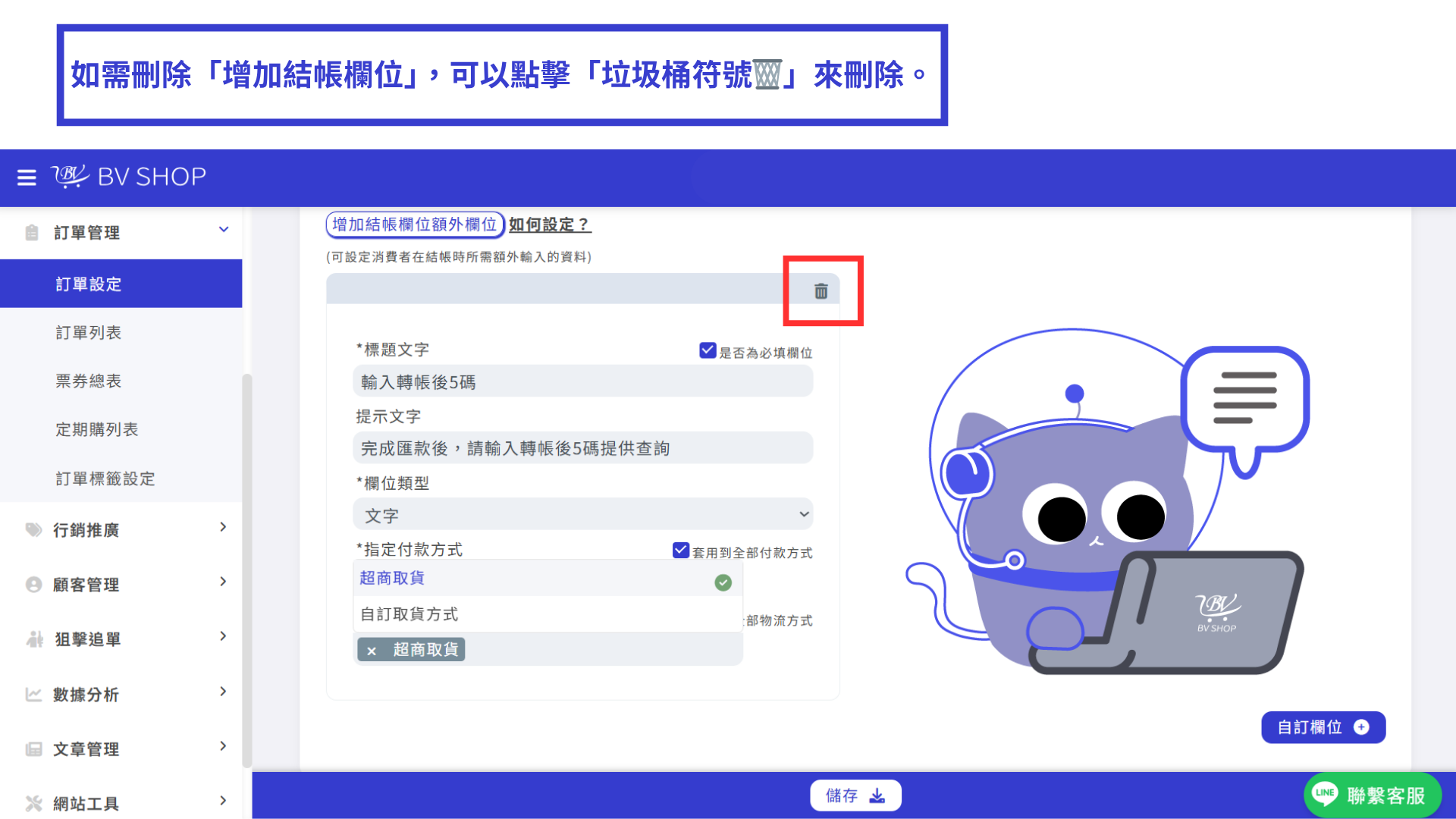
Task: Select 自訂取貨方式 option in list
Action: click(x=548, y=614)
